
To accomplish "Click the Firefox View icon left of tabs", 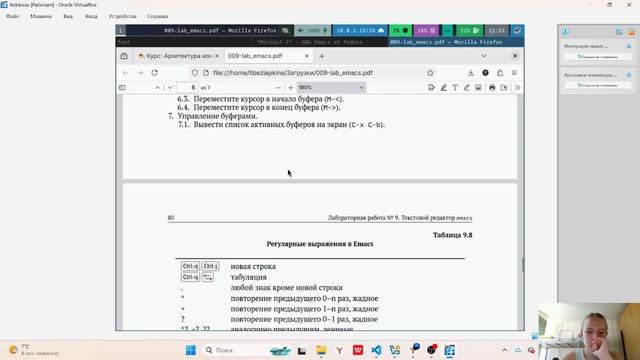I will (x=124, y=56).
